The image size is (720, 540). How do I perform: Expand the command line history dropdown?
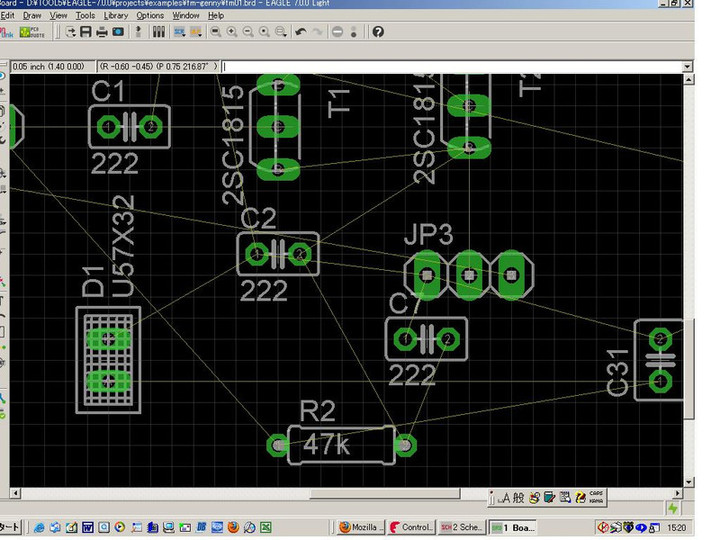click(x=687, y=67)
